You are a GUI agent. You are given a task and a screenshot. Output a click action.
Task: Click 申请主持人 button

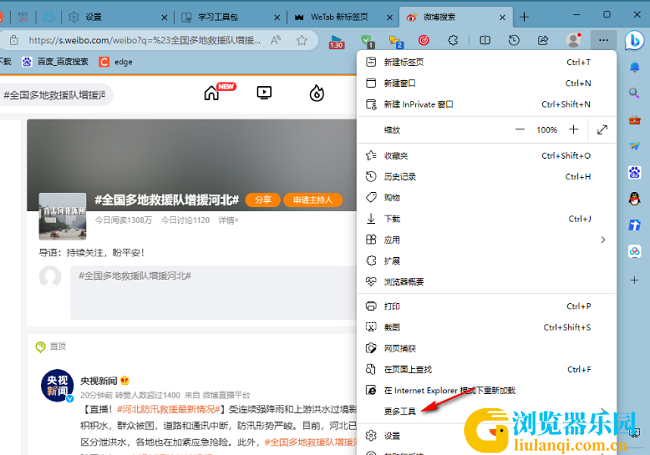point(313,200)
